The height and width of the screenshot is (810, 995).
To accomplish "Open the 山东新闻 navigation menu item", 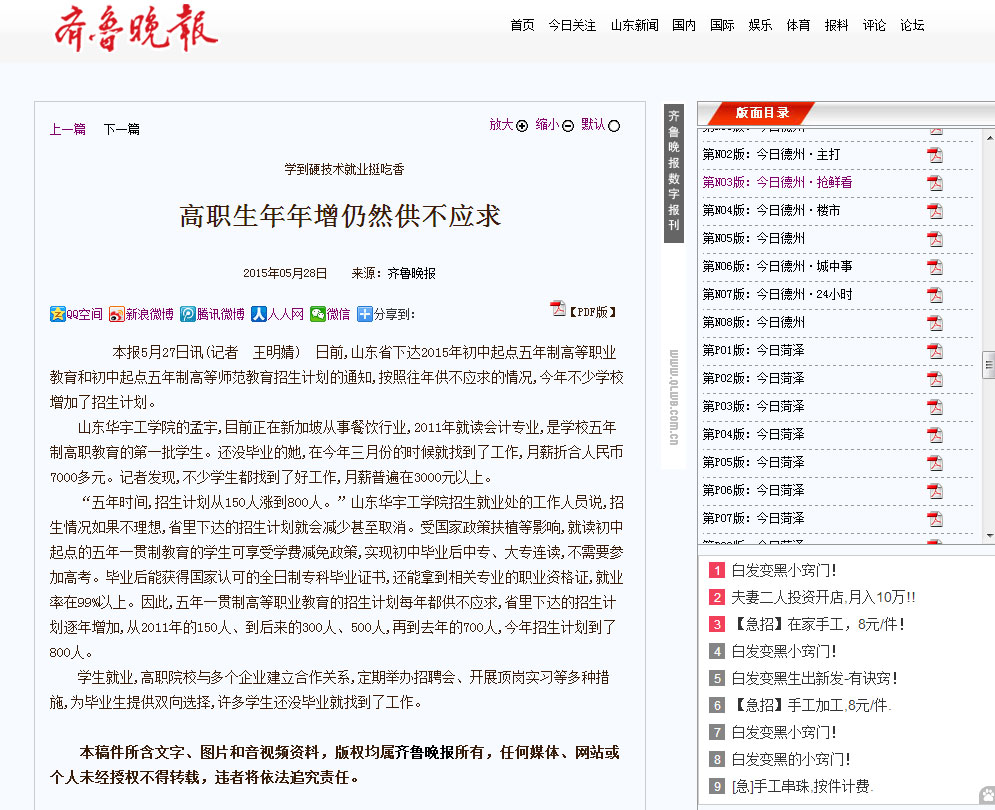I will [634, 25].
